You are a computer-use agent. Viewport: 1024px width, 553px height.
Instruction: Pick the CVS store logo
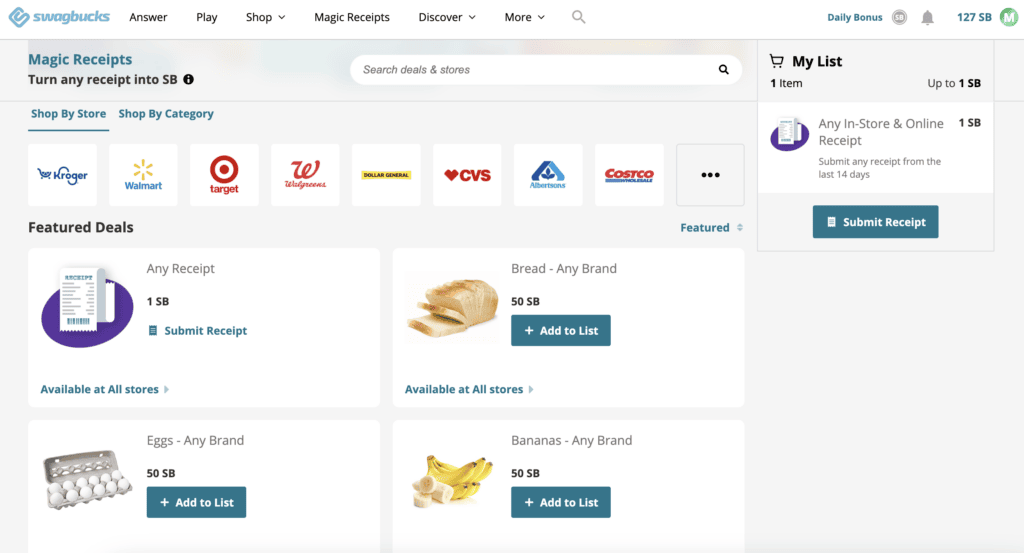pos(467,175)
